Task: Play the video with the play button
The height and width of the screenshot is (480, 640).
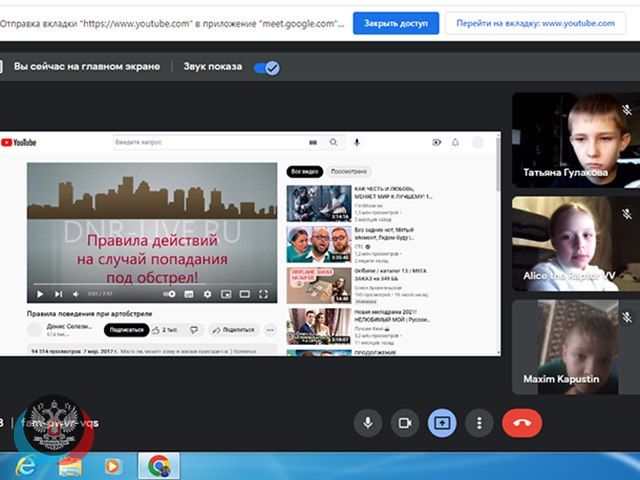Action: click(40, 294)
